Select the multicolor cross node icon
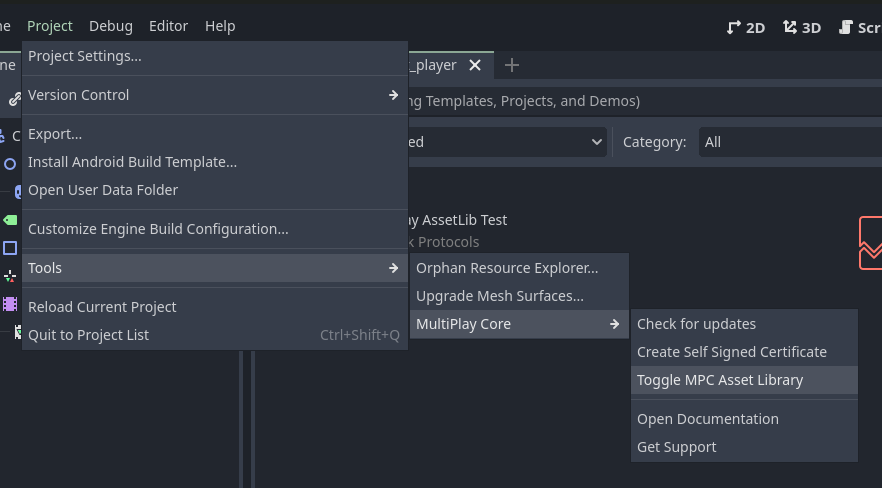The width and height of the screenshot is (882, 488). tap(10, 276)
